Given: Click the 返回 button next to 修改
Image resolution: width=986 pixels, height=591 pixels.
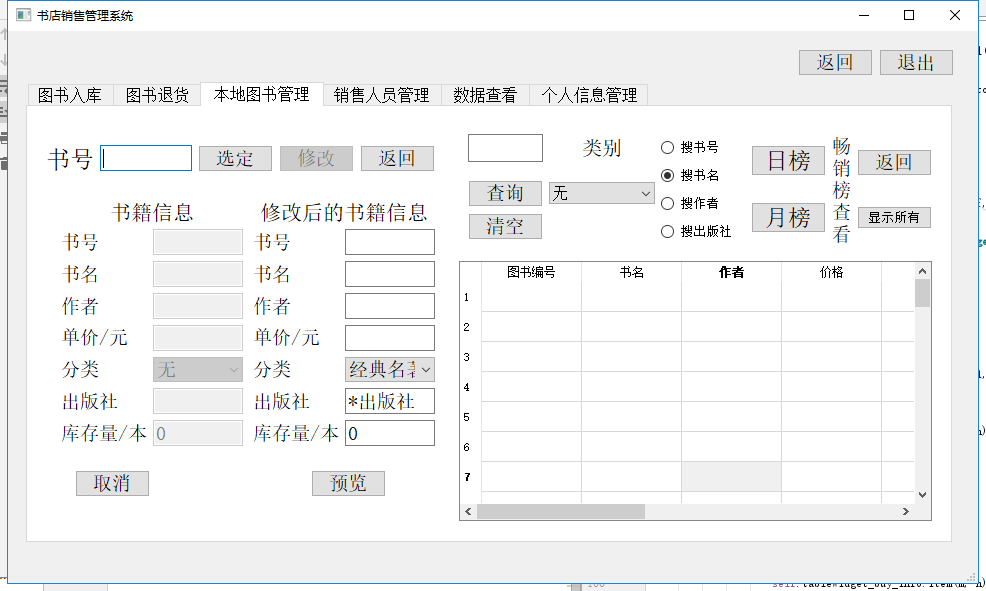Looking at the screenshot, I should click(397, 158).
